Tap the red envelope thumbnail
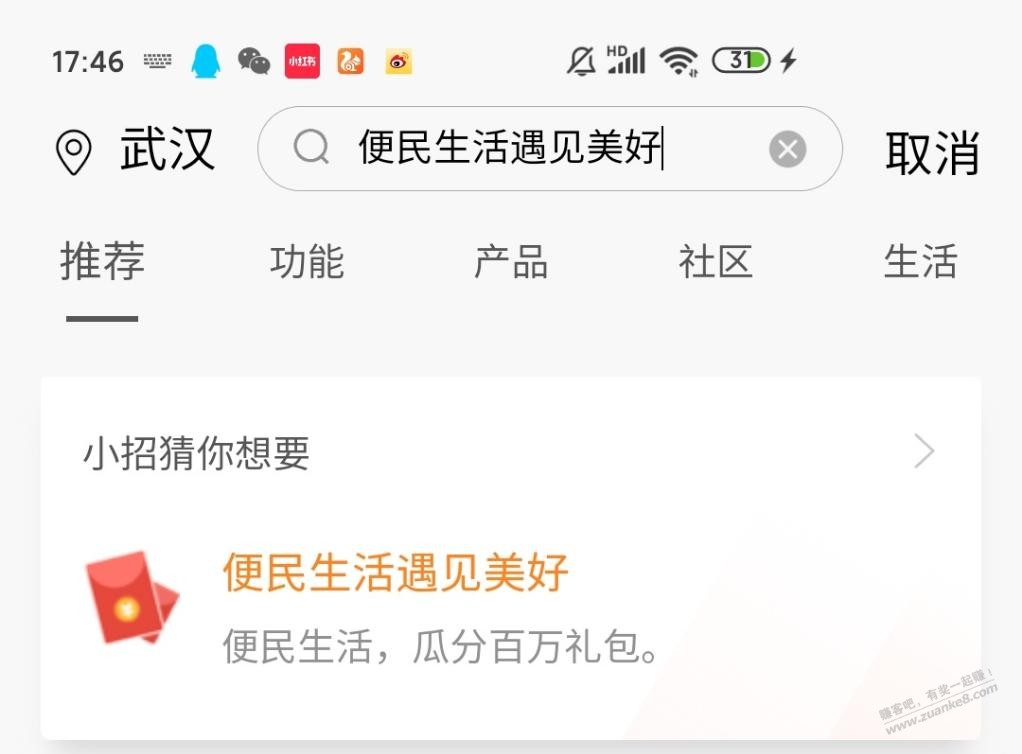This screenshot has height=754, width=1022. (x=132, y=598)
